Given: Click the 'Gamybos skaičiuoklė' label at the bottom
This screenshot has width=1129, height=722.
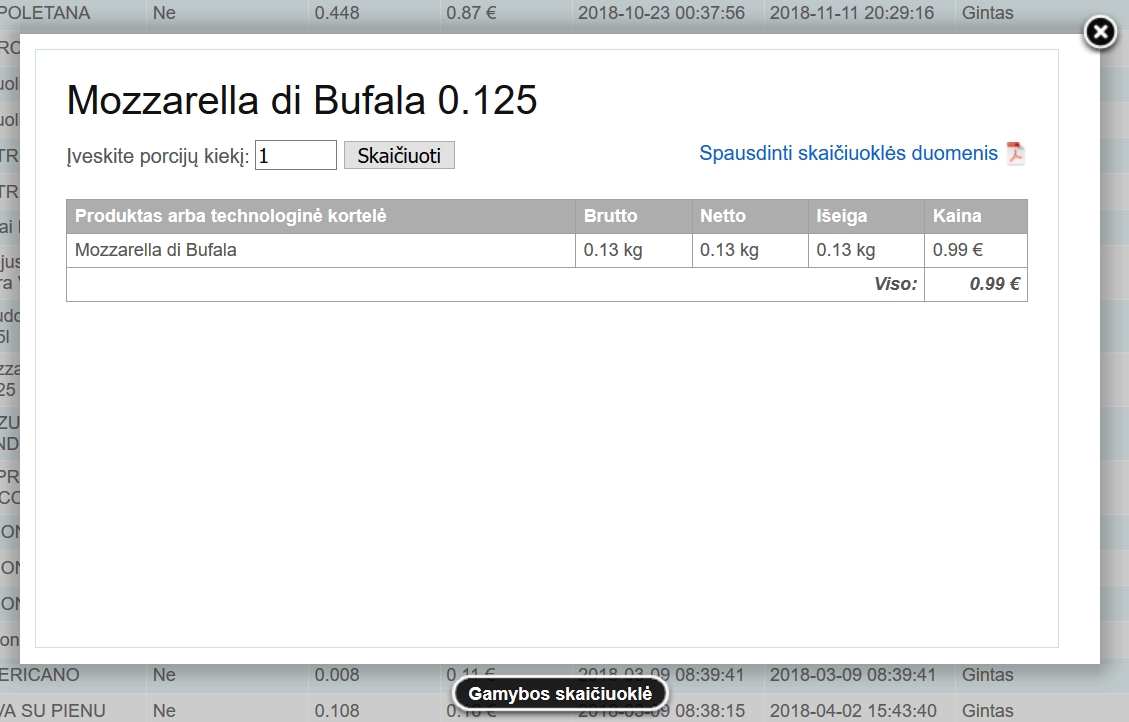Looking at the screenshot, I should tap(560, 694).
